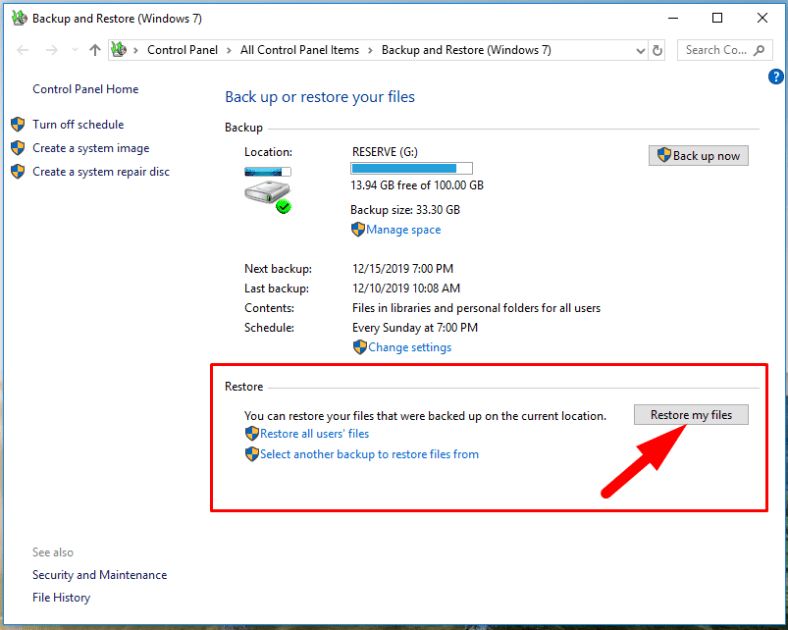The width and height of the screenshot is (788, 630).
Task: Click the next backup date 12/15/2019 7:00 PM
Action: (x=403, y=269)
